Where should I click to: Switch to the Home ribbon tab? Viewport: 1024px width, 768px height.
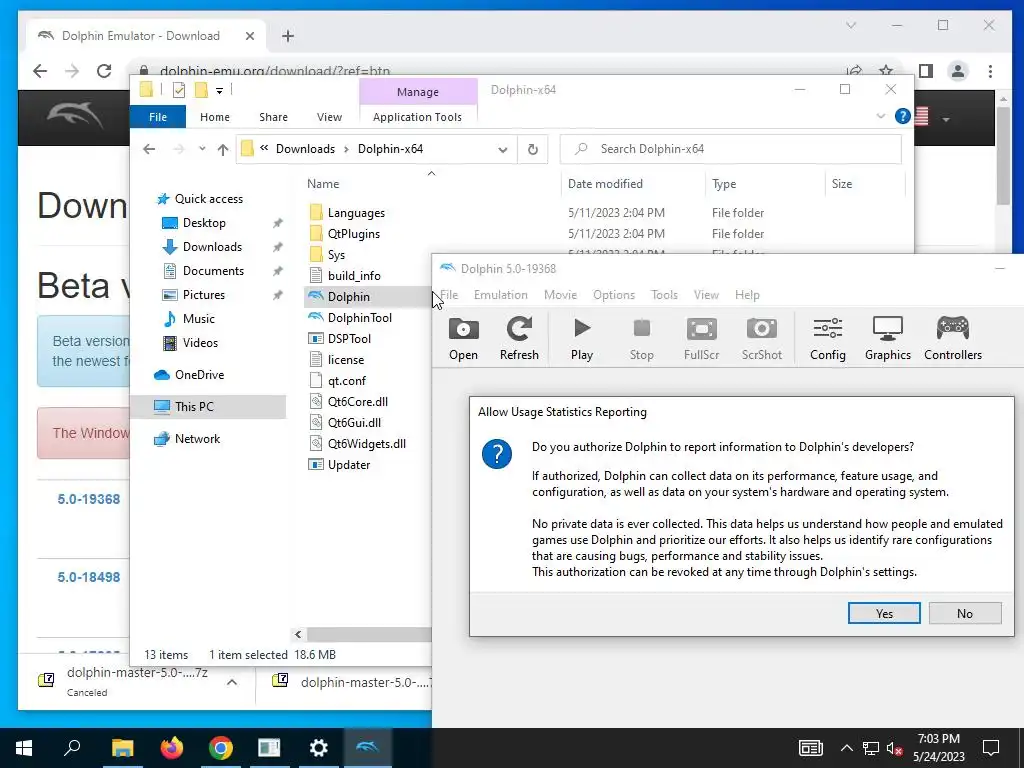(215, 117)
